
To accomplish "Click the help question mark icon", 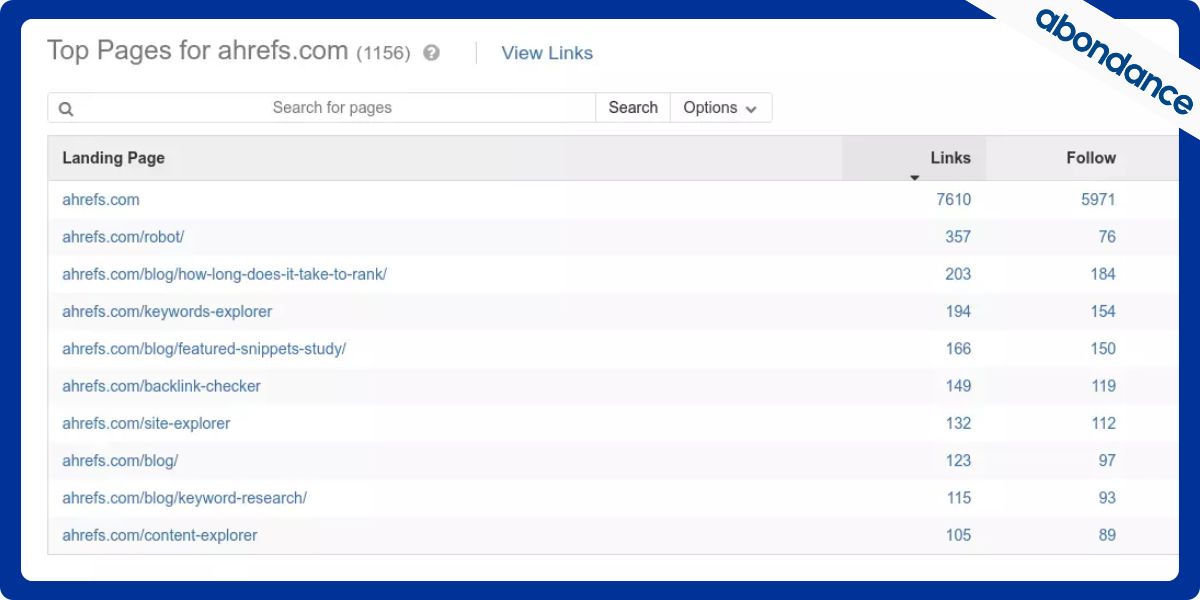I will [x=431, y=53].
